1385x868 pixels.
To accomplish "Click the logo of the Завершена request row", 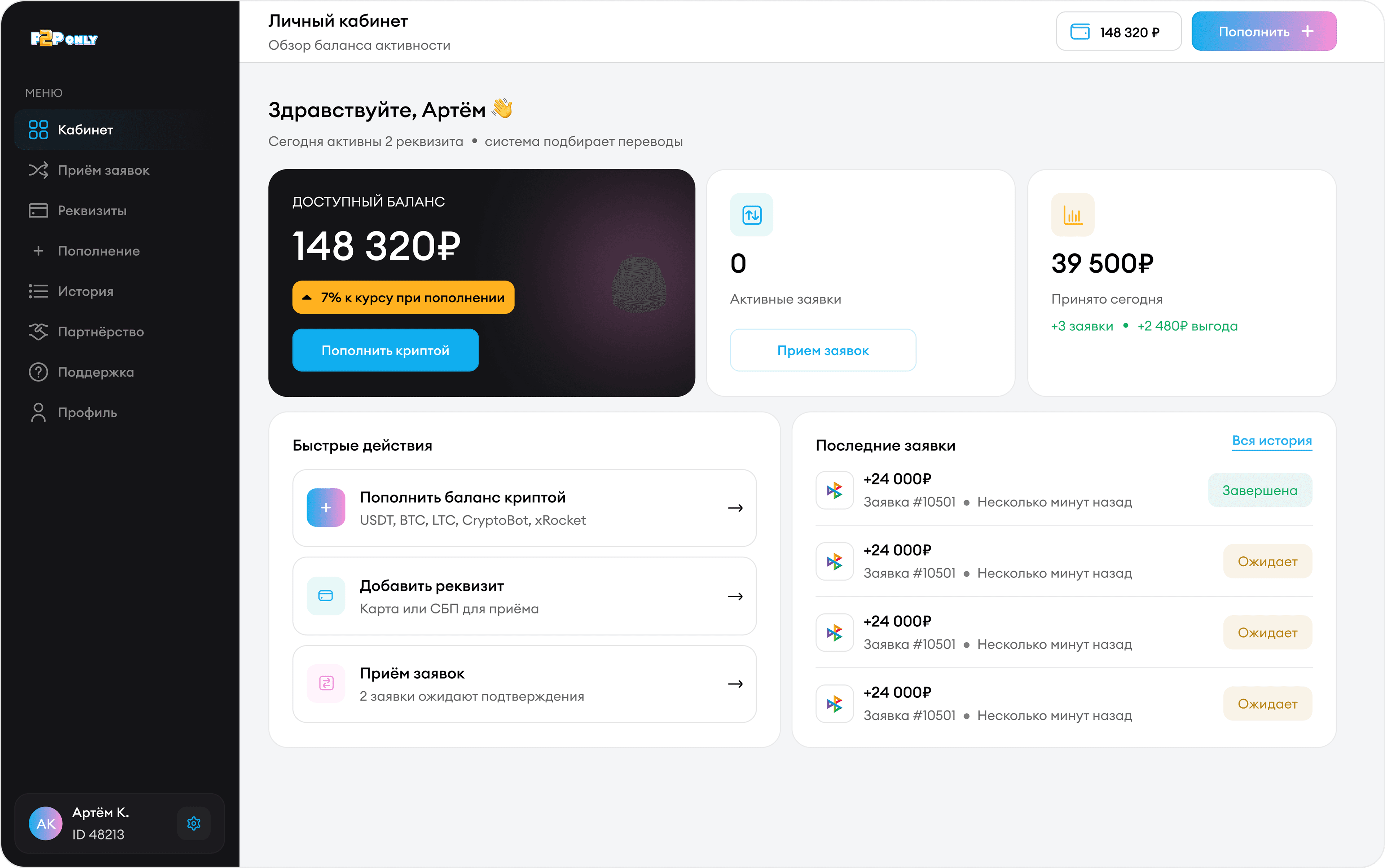I will (834, 490).
